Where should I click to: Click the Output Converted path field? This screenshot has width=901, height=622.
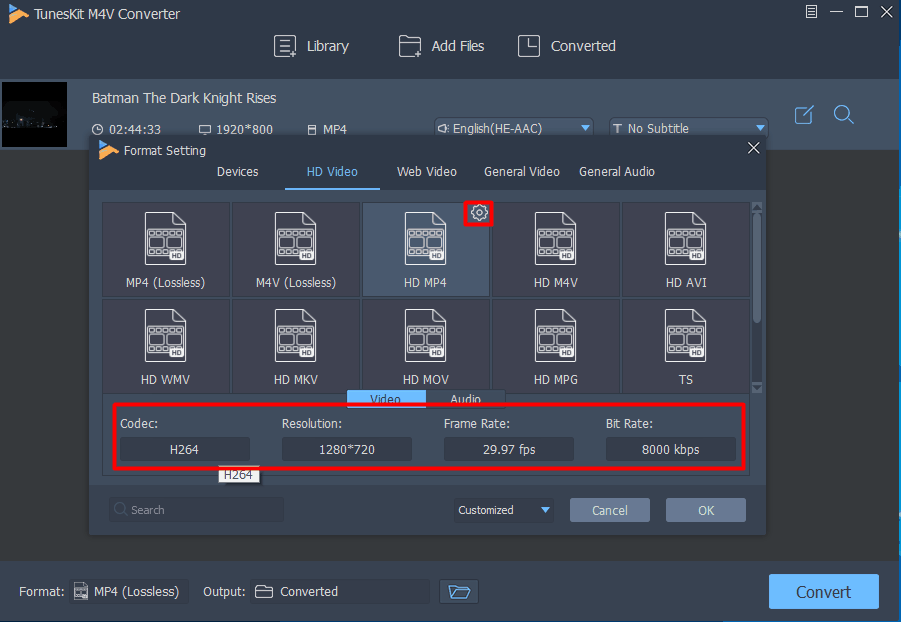340,592
